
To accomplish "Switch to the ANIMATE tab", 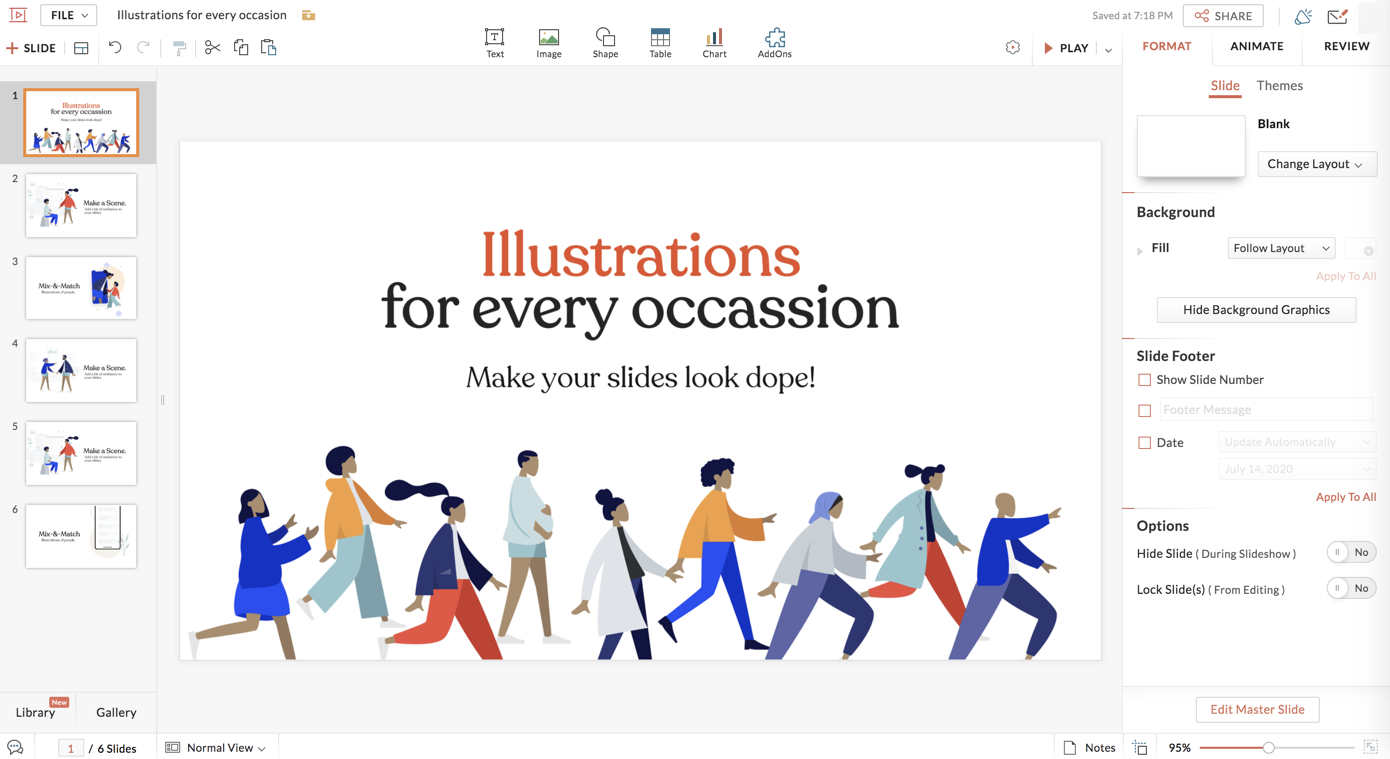I will 1256,46.
